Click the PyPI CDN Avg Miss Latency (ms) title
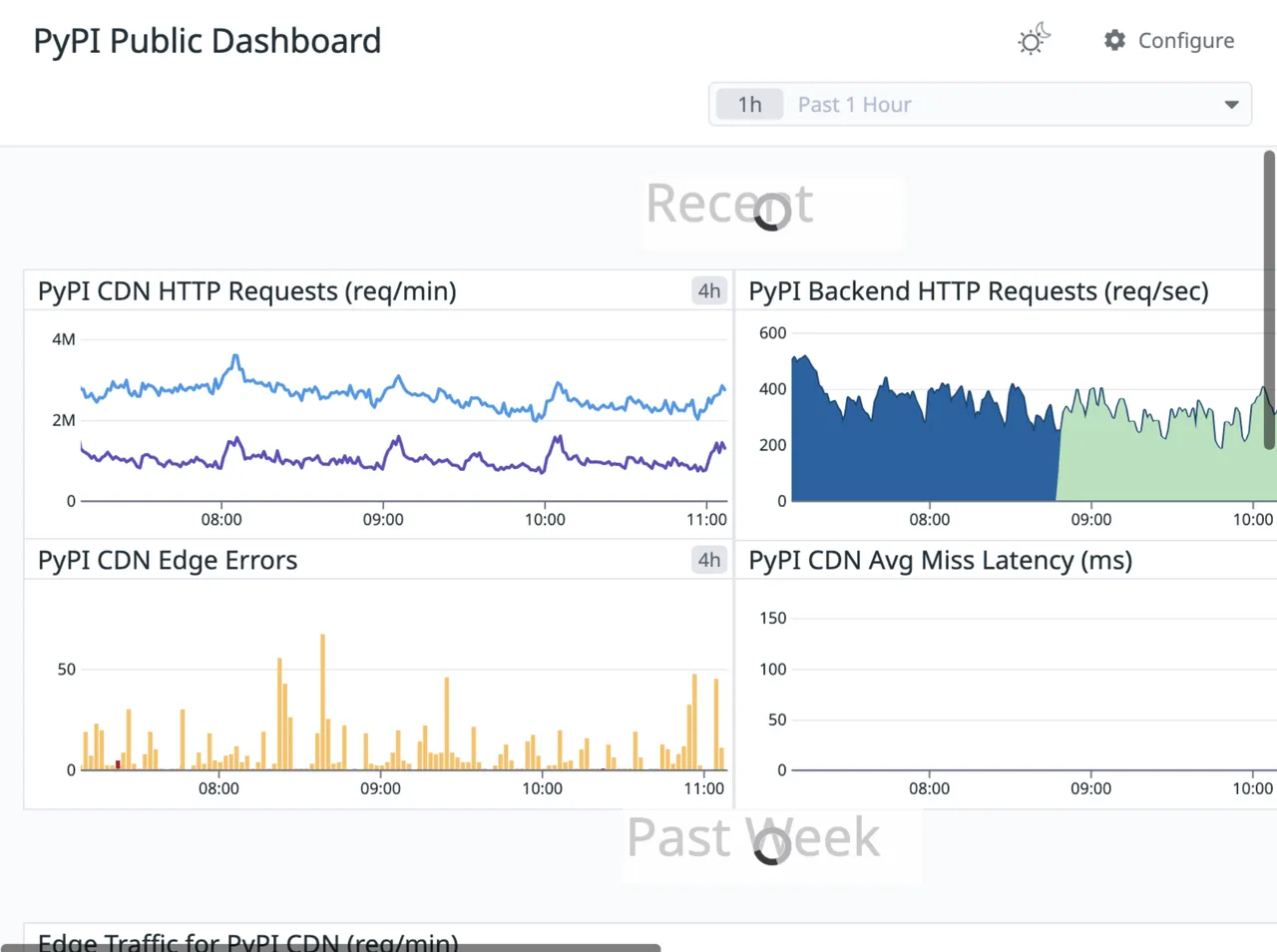 pyautogui.click(x=941, y=560)
